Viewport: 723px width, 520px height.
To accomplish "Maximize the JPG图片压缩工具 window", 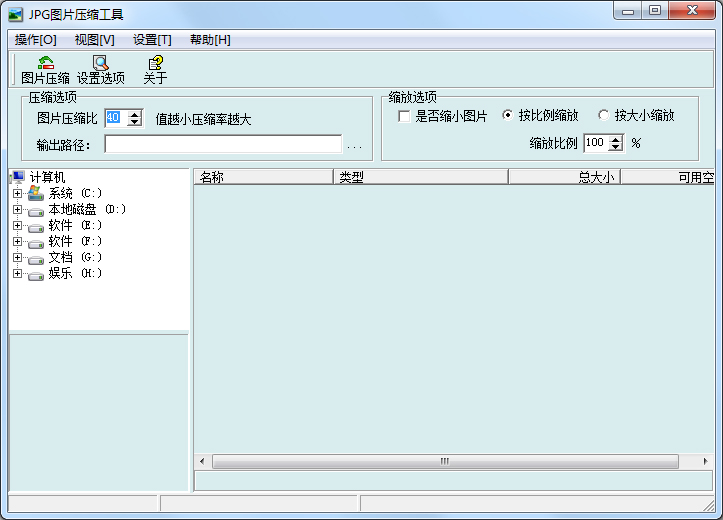I will (x=655, y=11).
